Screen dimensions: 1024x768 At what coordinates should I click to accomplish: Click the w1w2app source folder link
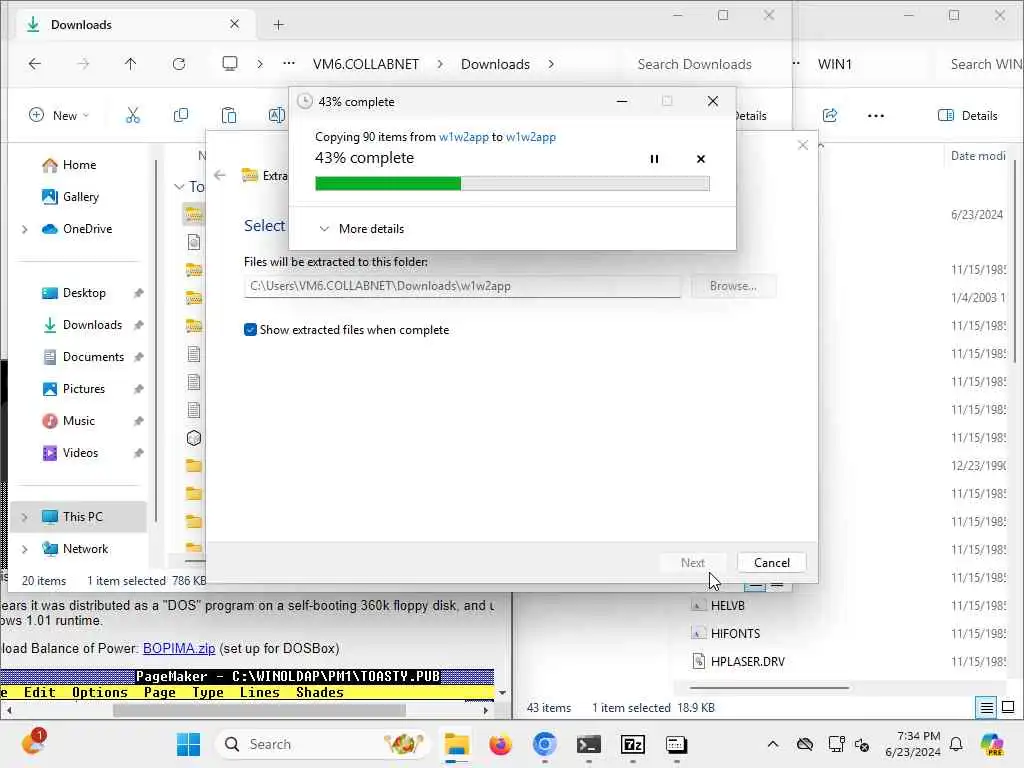(464, 136)
